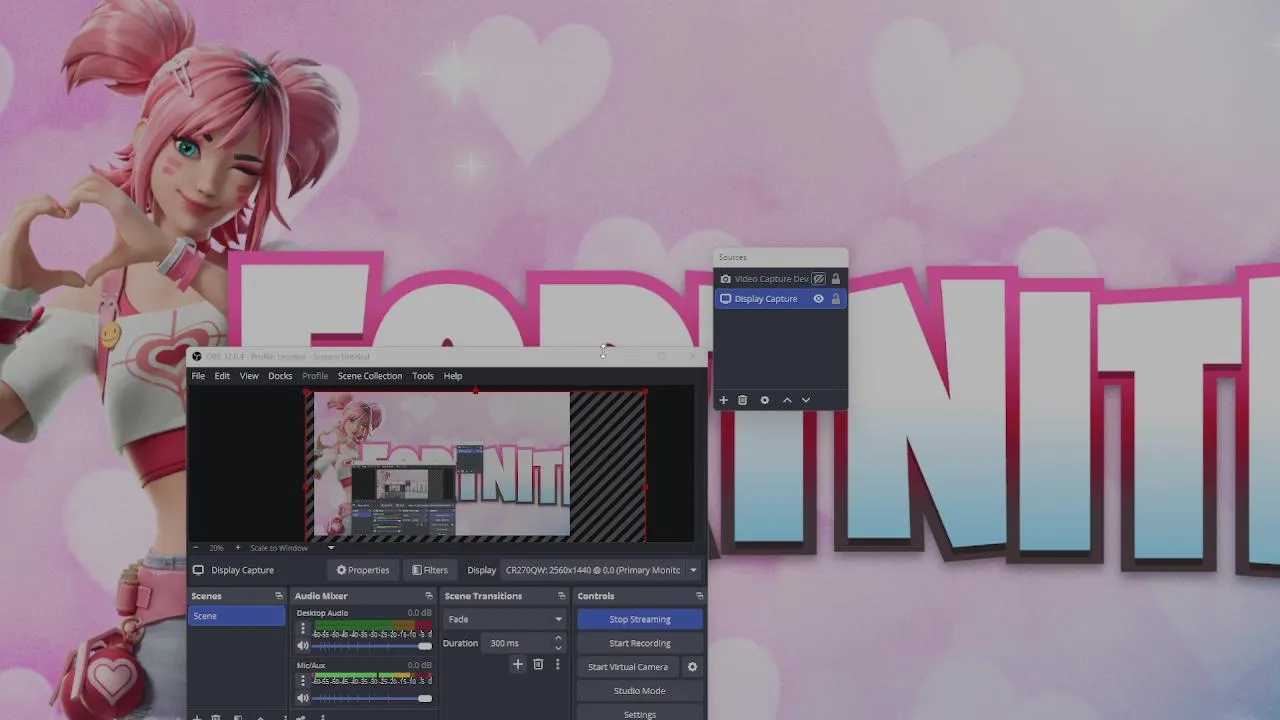Screen dimensions: 1280x720
Task: Click the 20% zoom level text
Action: [x=216, y=548]
